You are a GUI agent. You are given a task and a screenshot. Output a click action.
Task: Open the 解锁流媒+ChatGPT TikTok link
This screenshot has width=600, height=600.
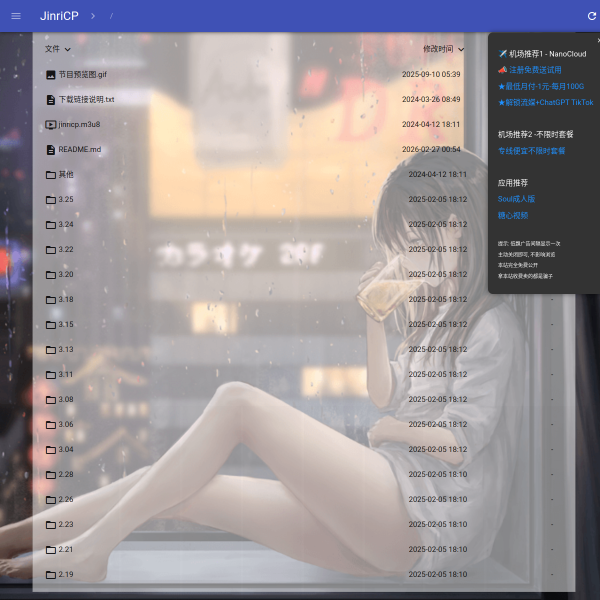pos(546,103)
